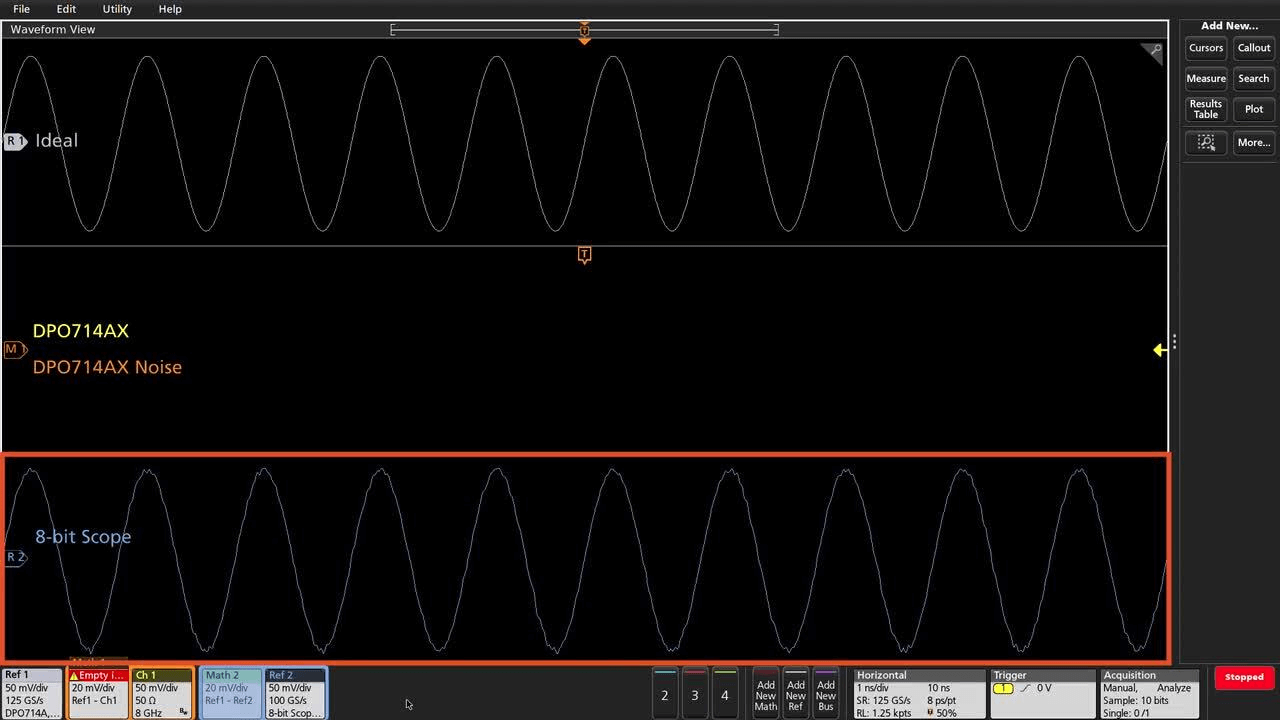The width and height of the screenshot is (1280, 720).
Task: Enable channel 4 display
Action: point(724,694)
